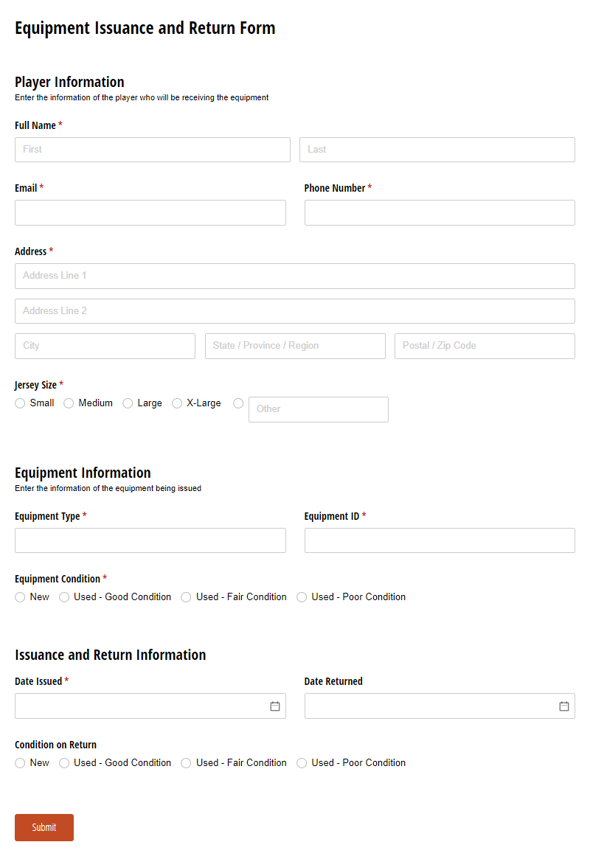Select X-Large jersey size
The image size is (590, 856).
(x=177, y=403)
